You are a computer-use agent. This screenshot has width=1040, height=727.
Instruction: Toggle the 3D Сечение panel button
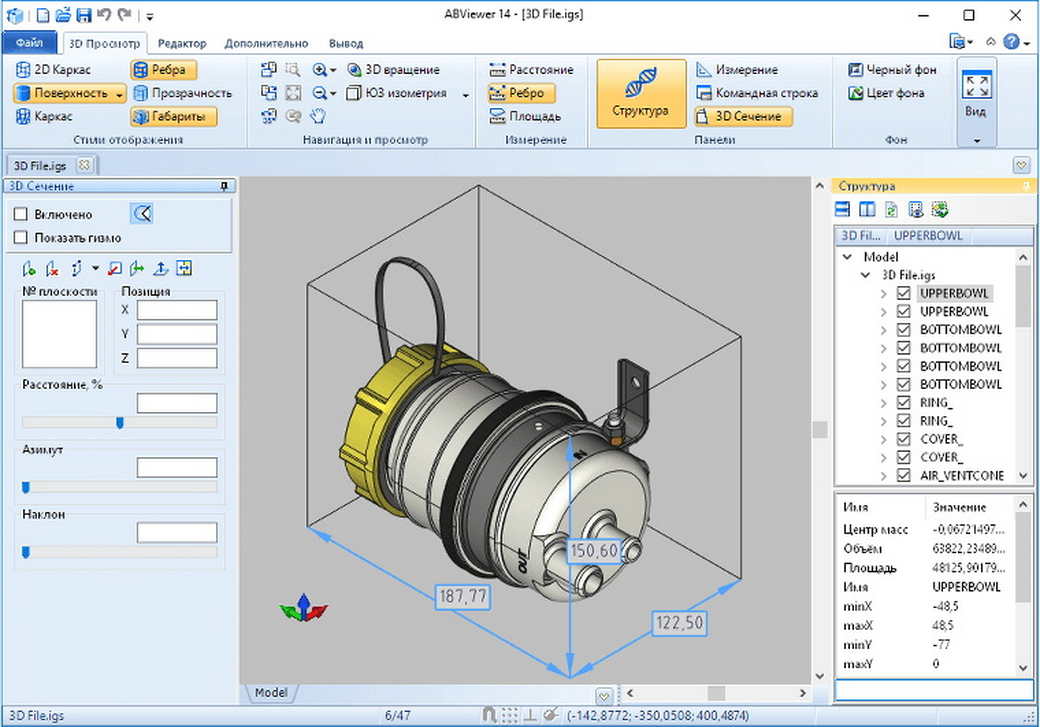[x=744, y=117]
